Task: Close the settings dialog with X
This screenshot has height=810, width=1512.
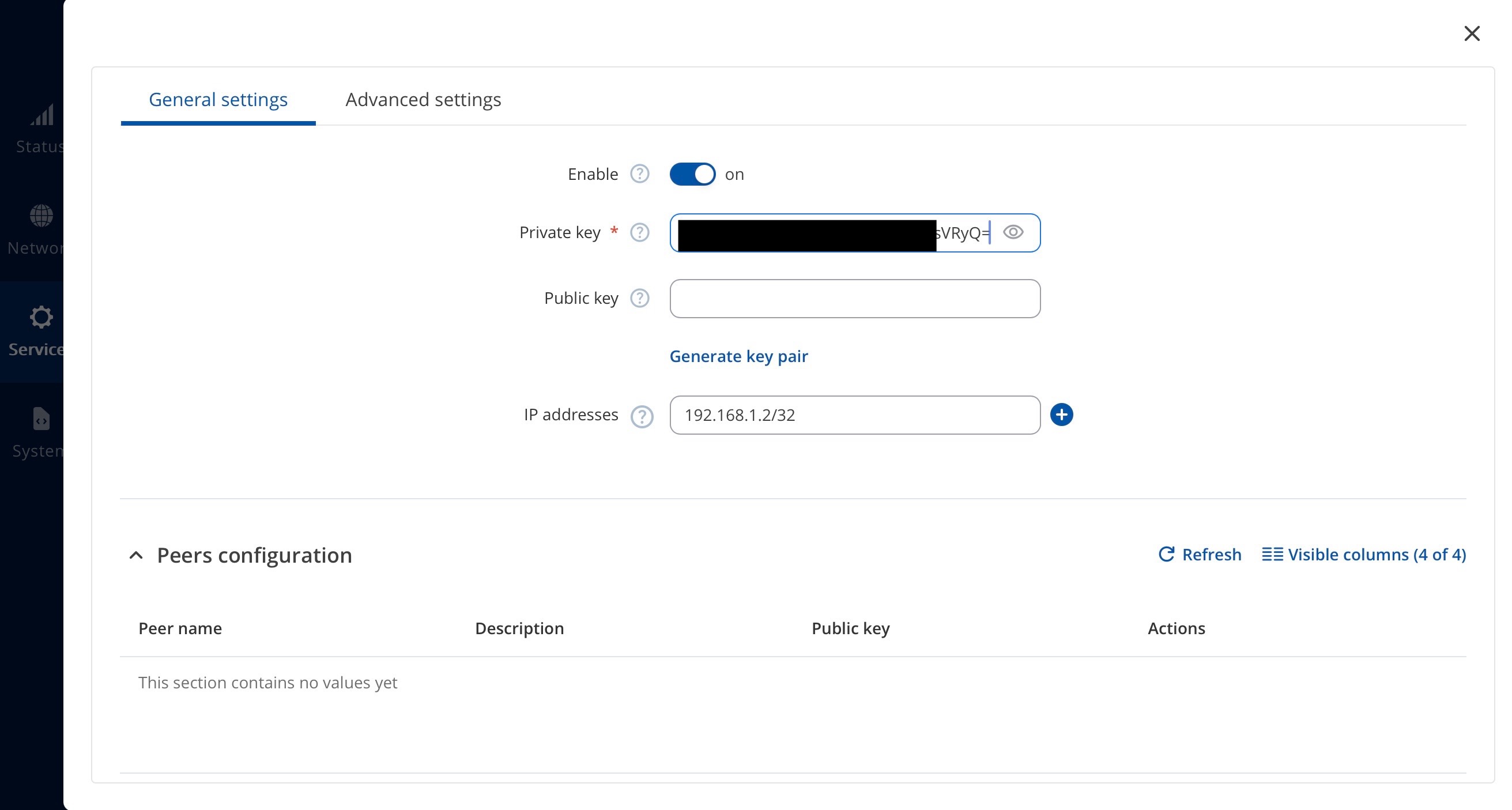Action: [1472, 33]
